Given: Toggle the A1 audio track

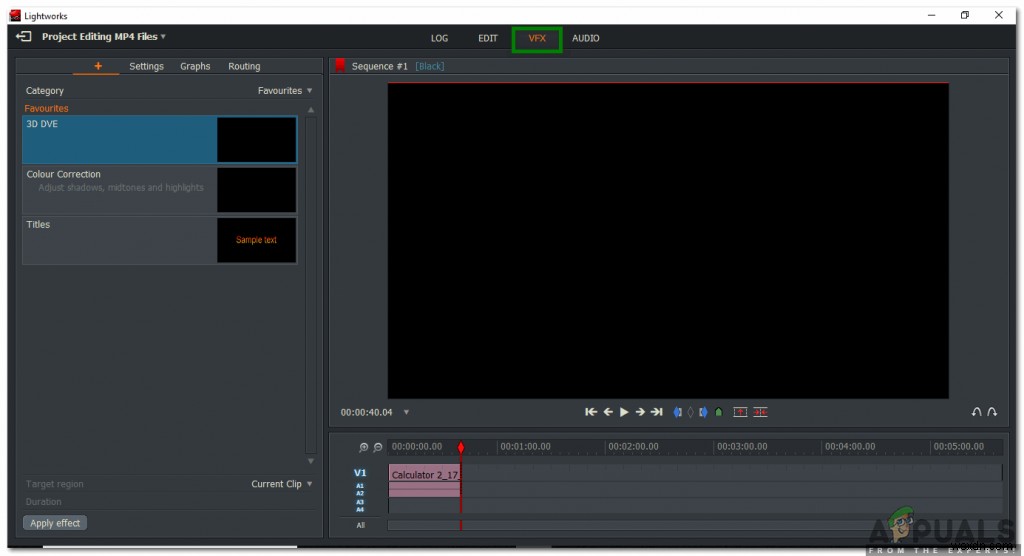Looking at the screenshot, I should 360,486.
